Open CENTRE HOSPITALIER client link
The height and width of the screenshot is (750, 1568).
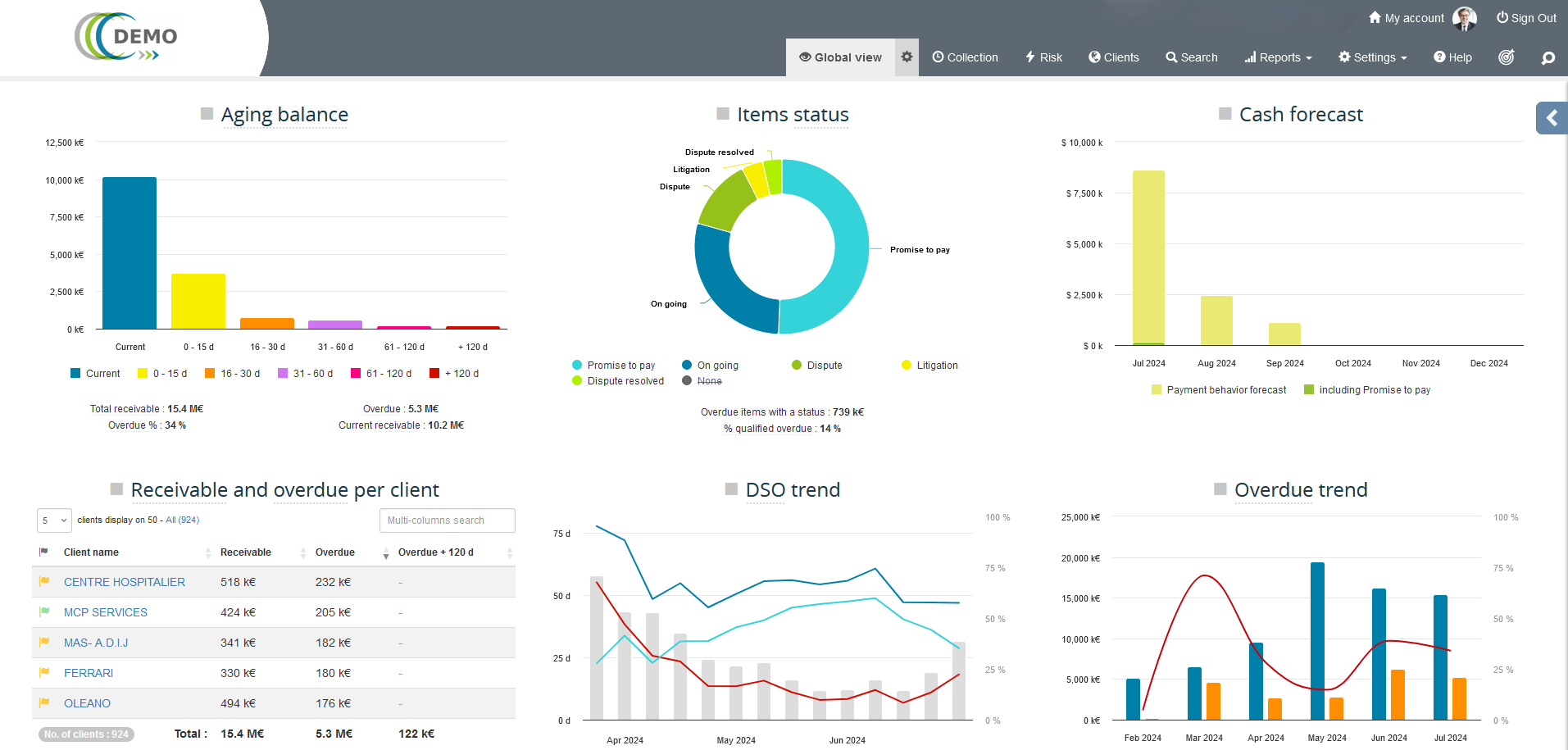(125, 582)
